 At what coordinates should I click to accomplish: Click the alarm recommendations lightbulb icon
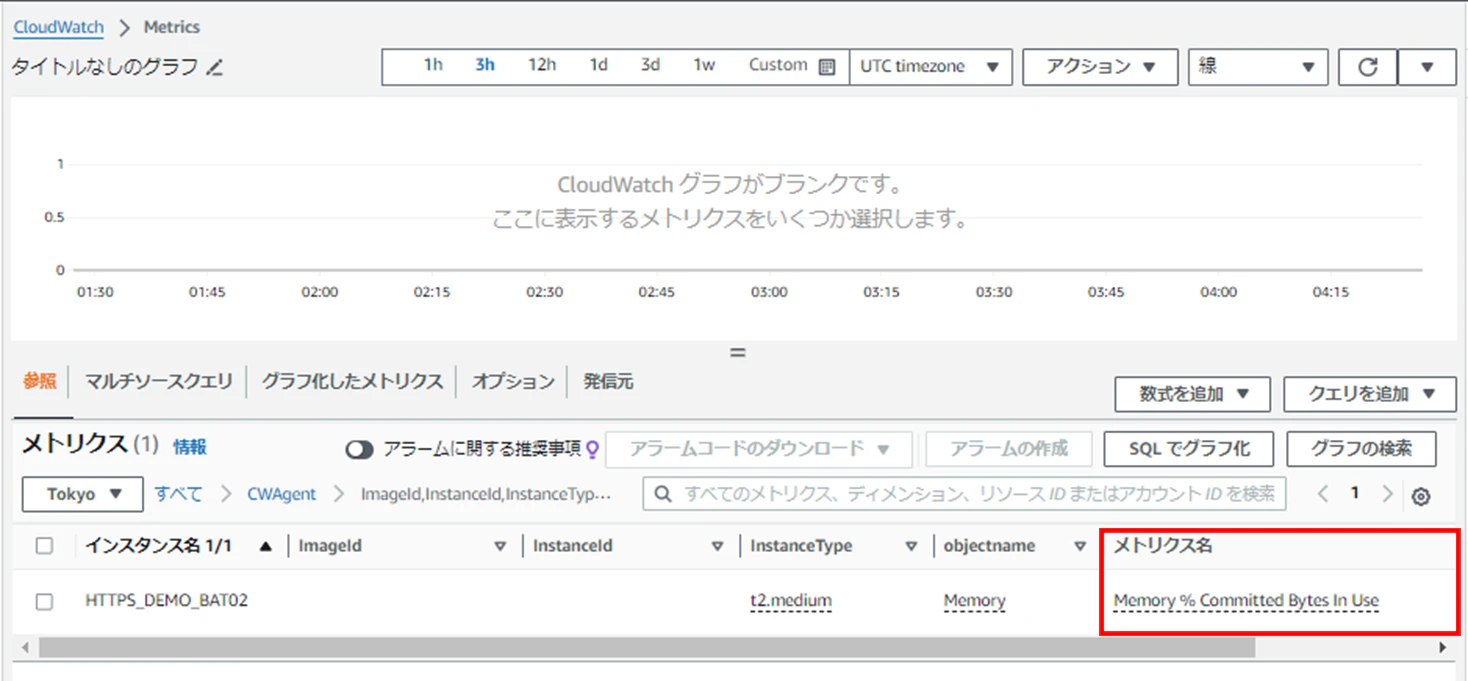point(592,450)
